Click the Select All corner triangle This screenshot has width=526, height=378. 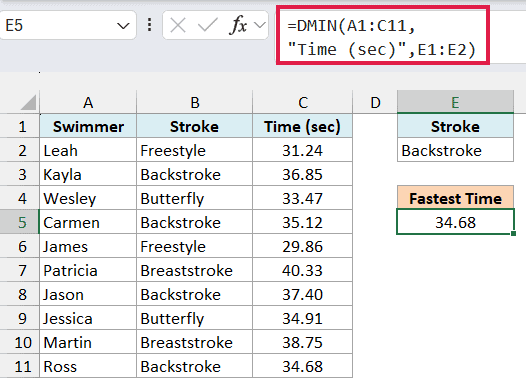pyautogui.click(x=29, y=102)
